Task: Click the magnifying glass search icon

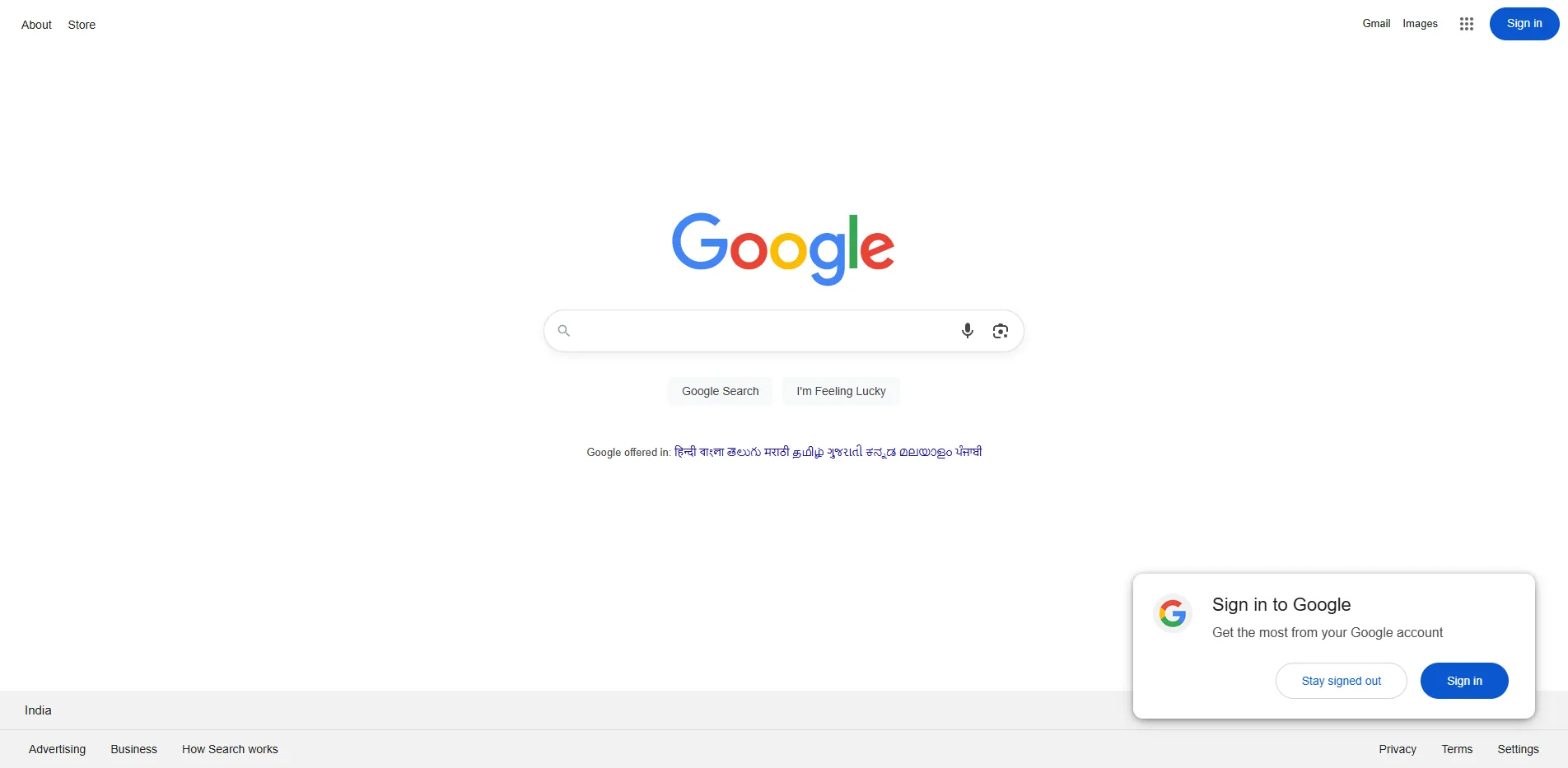Action: pyautogui.click(x=564, y=331)
